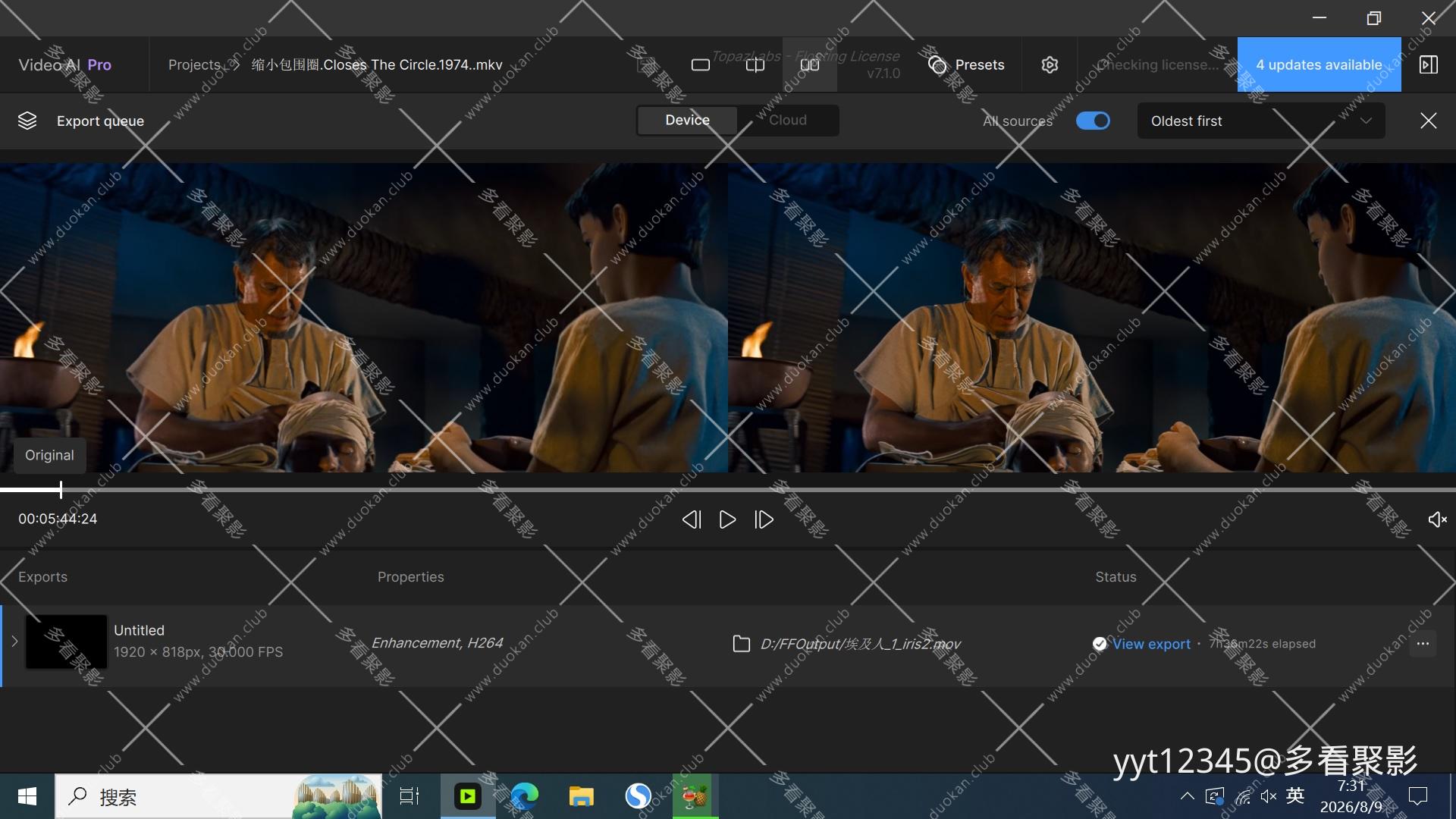Click the elapsed time status text
Screen dimensions: 1456x819
(x=1262, y=644)
